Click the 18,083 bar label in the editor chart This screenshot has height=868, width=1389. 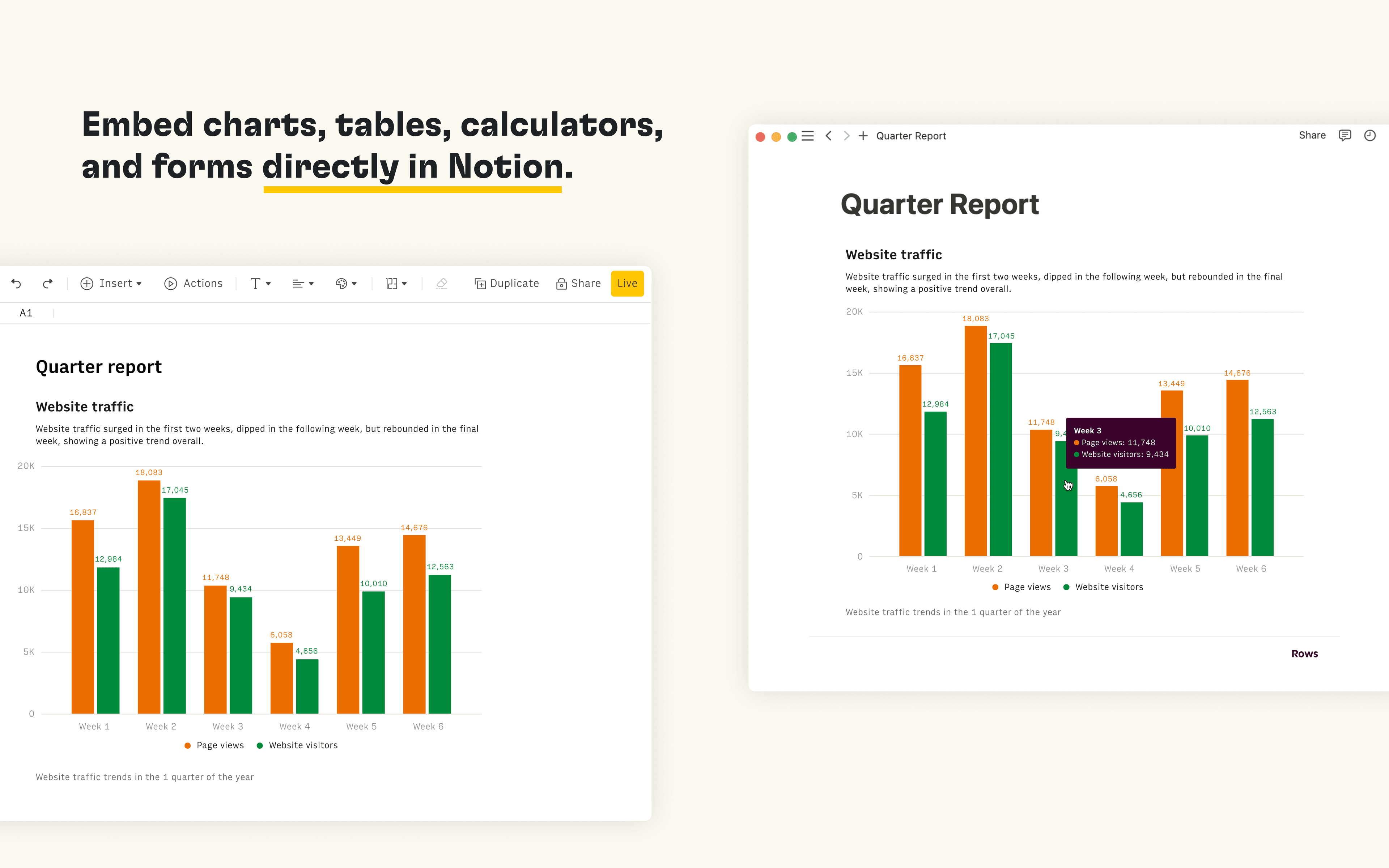point(149,472)
